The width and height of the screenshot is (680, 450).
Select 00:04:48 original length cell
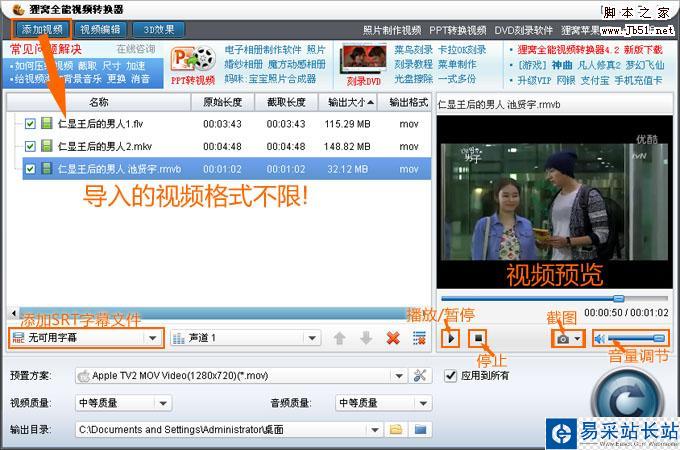point(222,147)
